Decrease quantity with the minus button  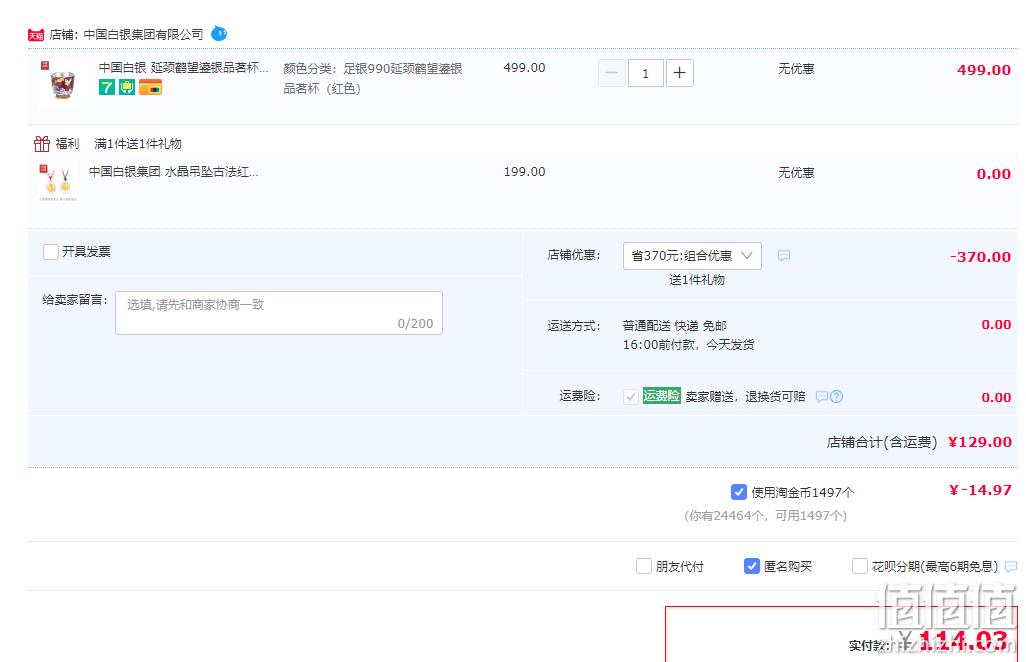pos(612,73)
